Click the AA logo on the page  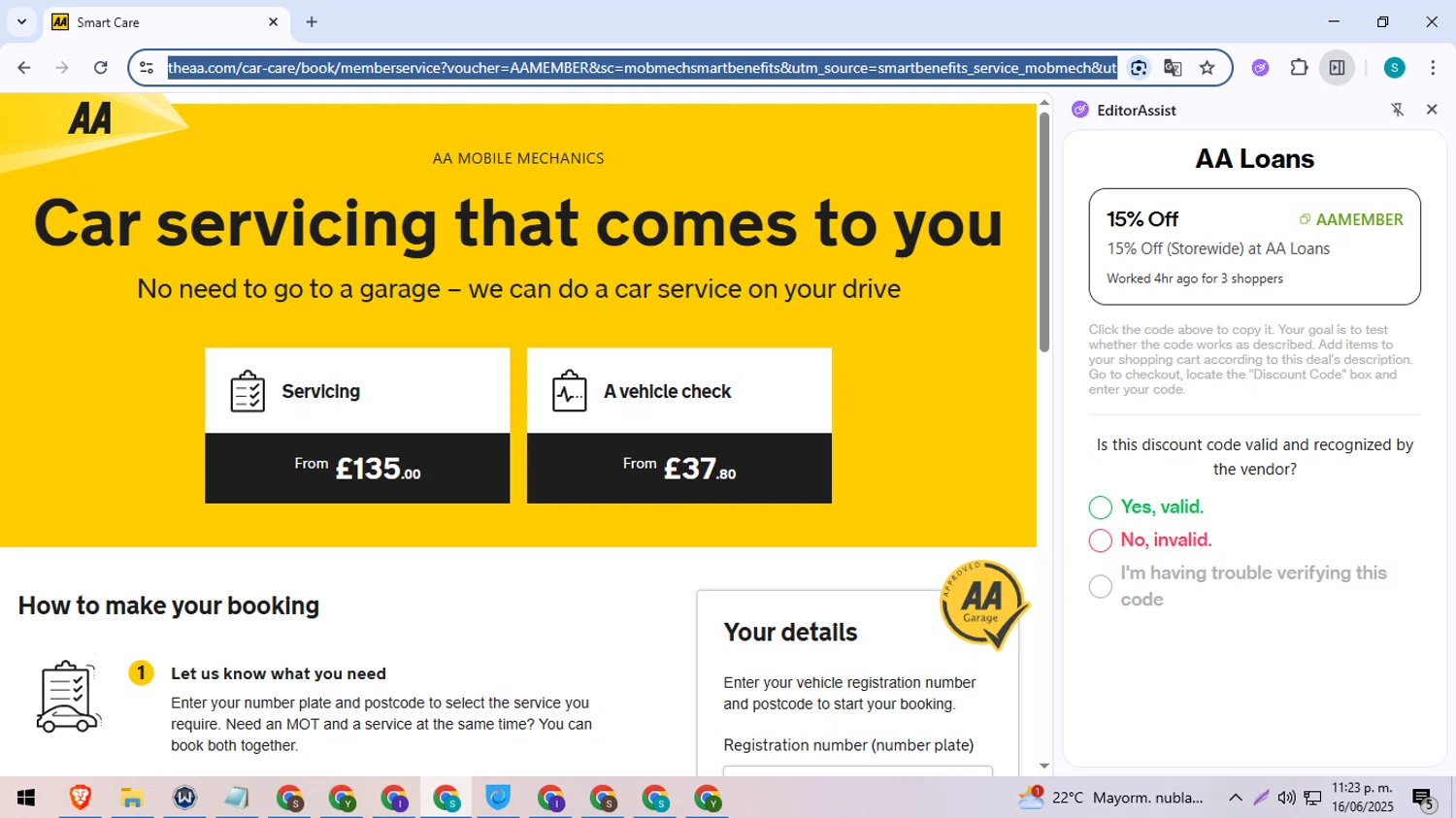pyautogui.click(x=90, y=118)
